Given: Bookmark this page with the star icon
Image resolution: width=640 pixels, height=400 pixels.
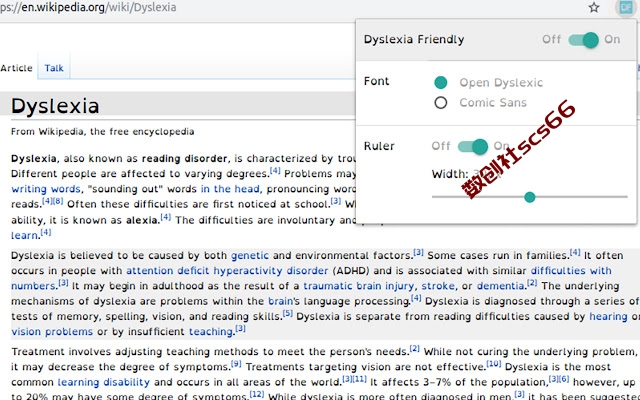Looking at the screenshot, I should 594,7.
